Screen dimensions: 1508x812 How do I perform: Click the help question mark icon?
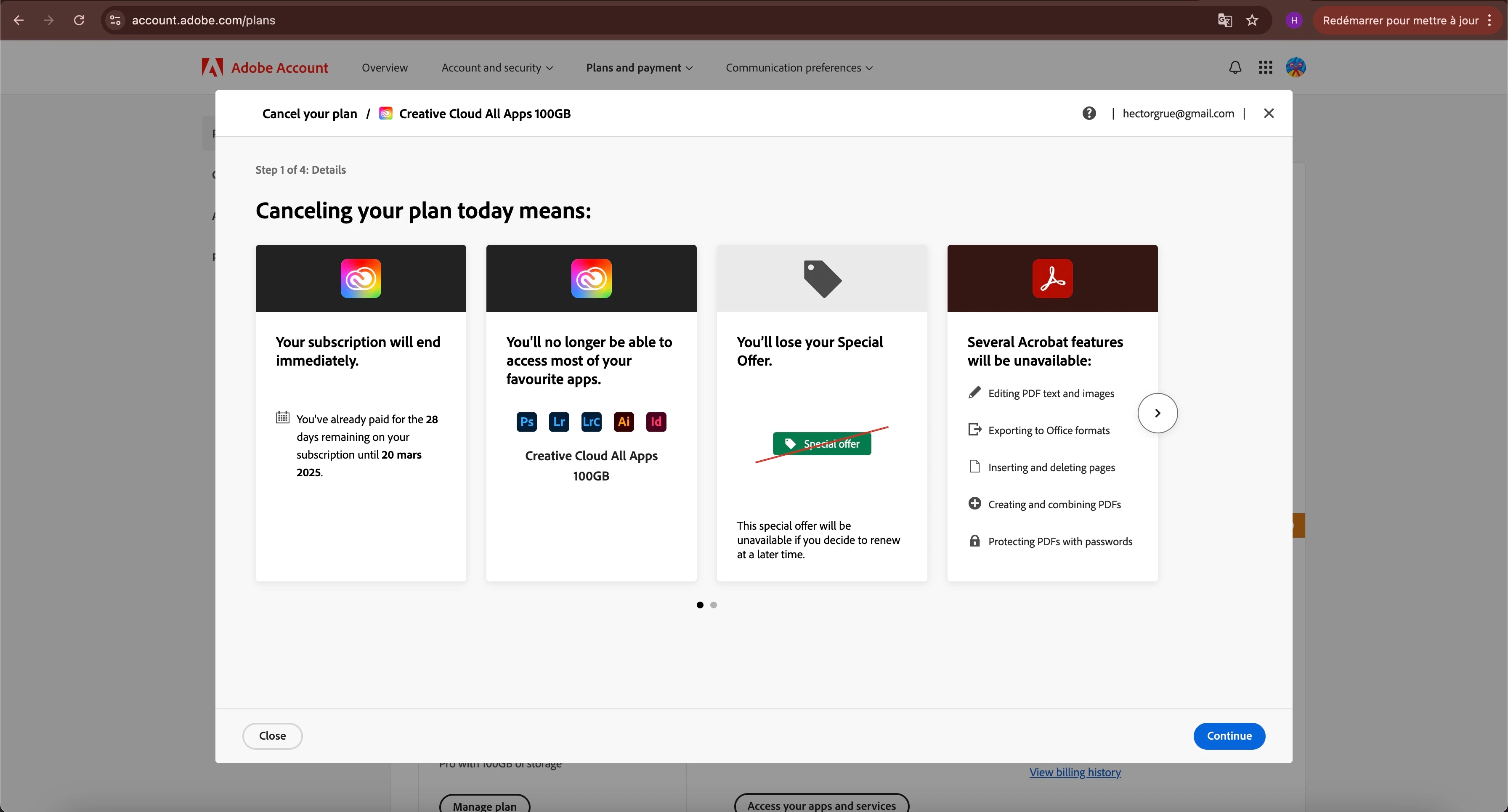pos(1089,114)
